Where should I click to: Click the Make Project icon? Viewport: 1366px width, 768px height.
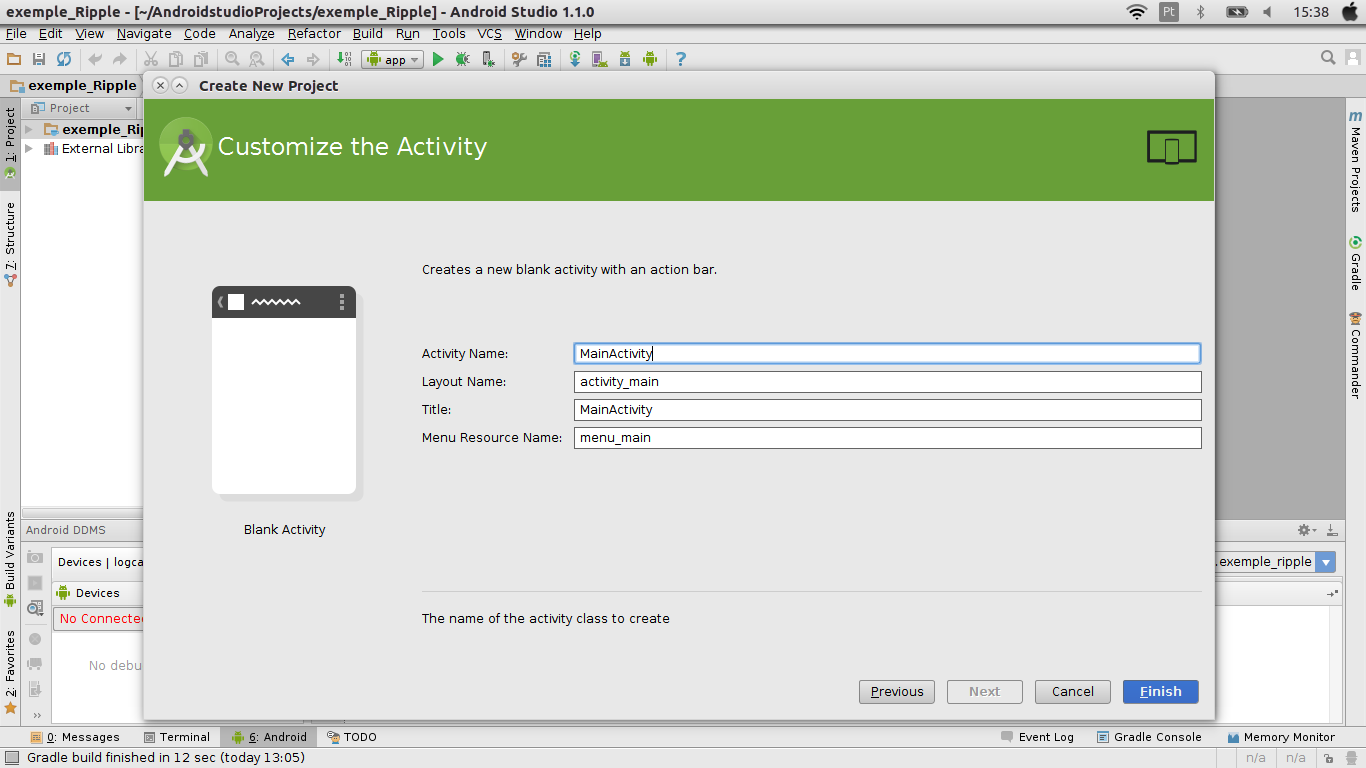(344, 59)
